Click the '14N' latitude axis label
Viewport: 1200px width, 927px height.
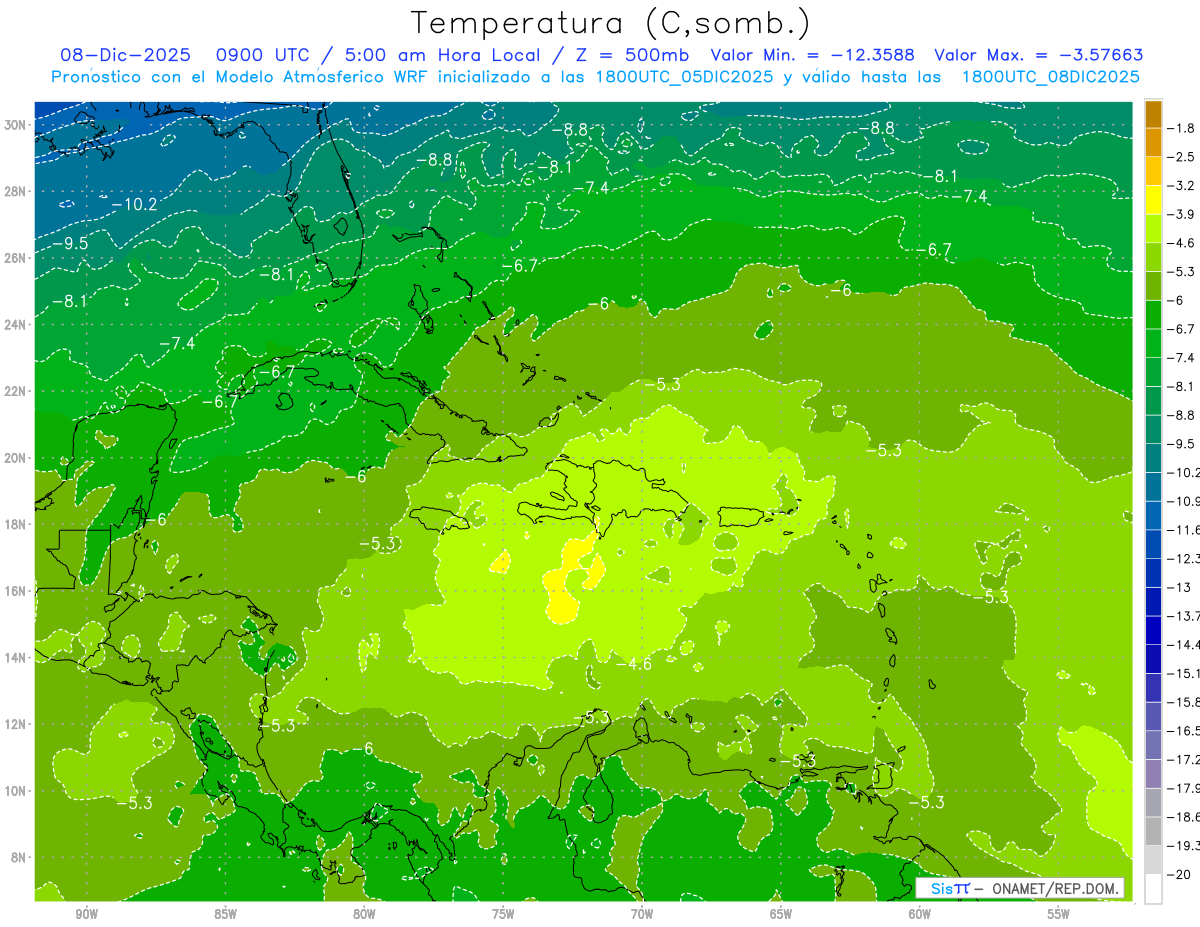click(x=15, y=657)
